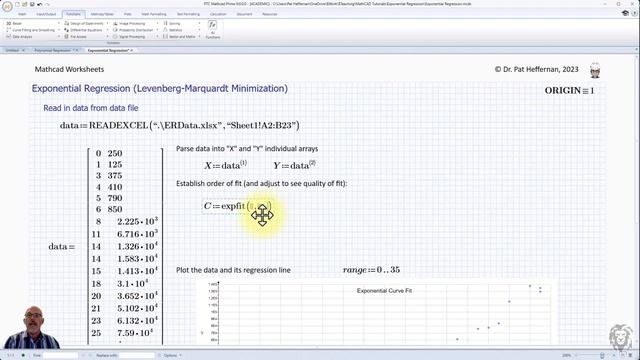640x360 pixels.
Task: Click the X:=data column definition
Action: click(226, 165)
